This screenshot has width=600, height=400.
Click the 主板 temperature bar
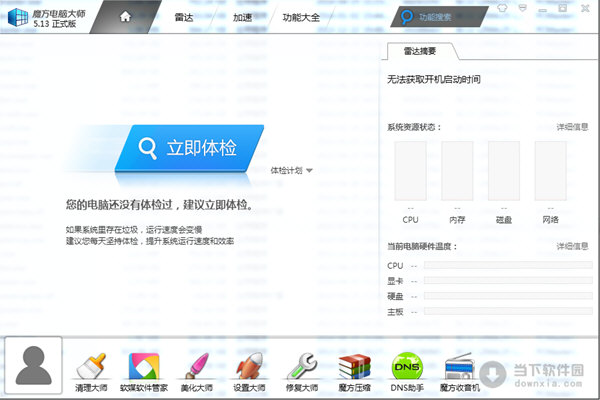[508, 311]
